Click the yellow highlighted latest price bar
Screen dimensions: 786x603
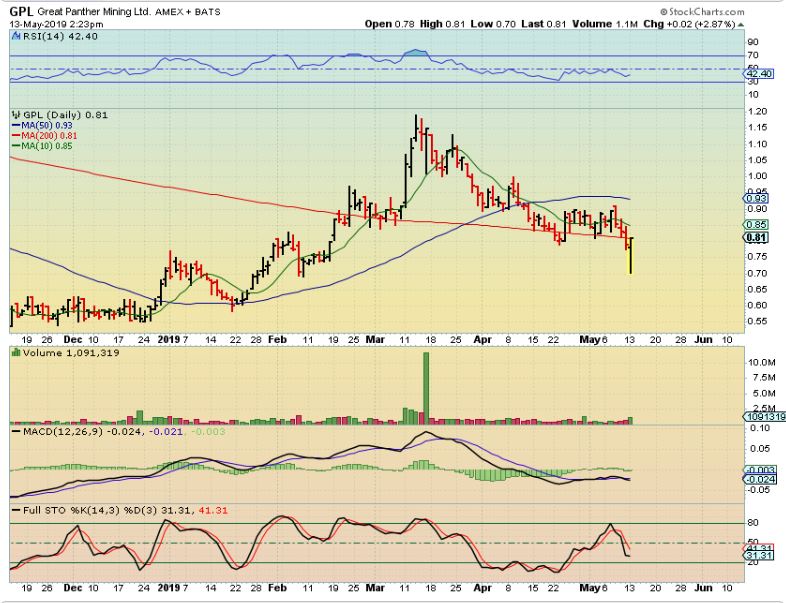coord(630,256)
